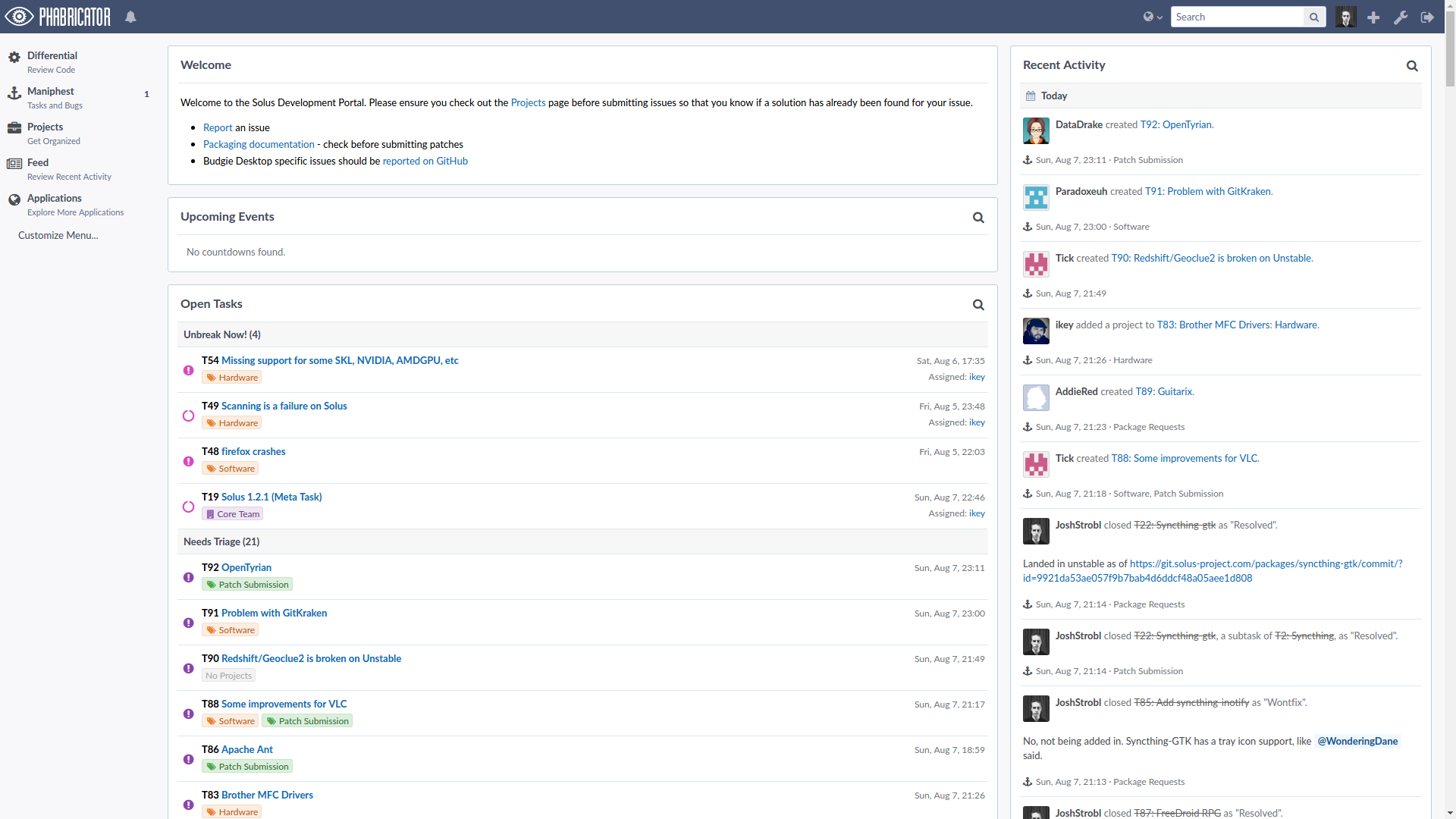Open Differential Review Code menu item

[52, 61]
